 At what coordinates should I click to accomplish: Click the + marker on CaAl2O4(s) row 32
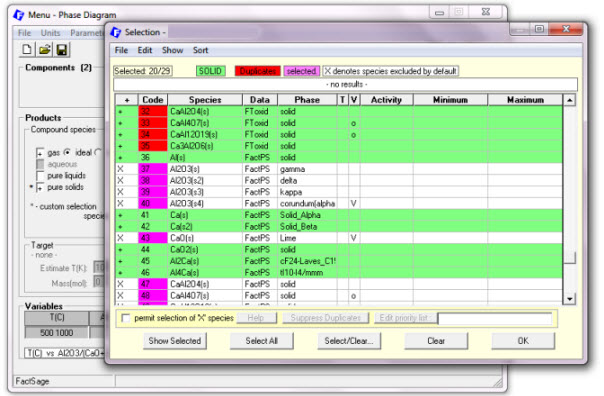[x=120, y=112]
